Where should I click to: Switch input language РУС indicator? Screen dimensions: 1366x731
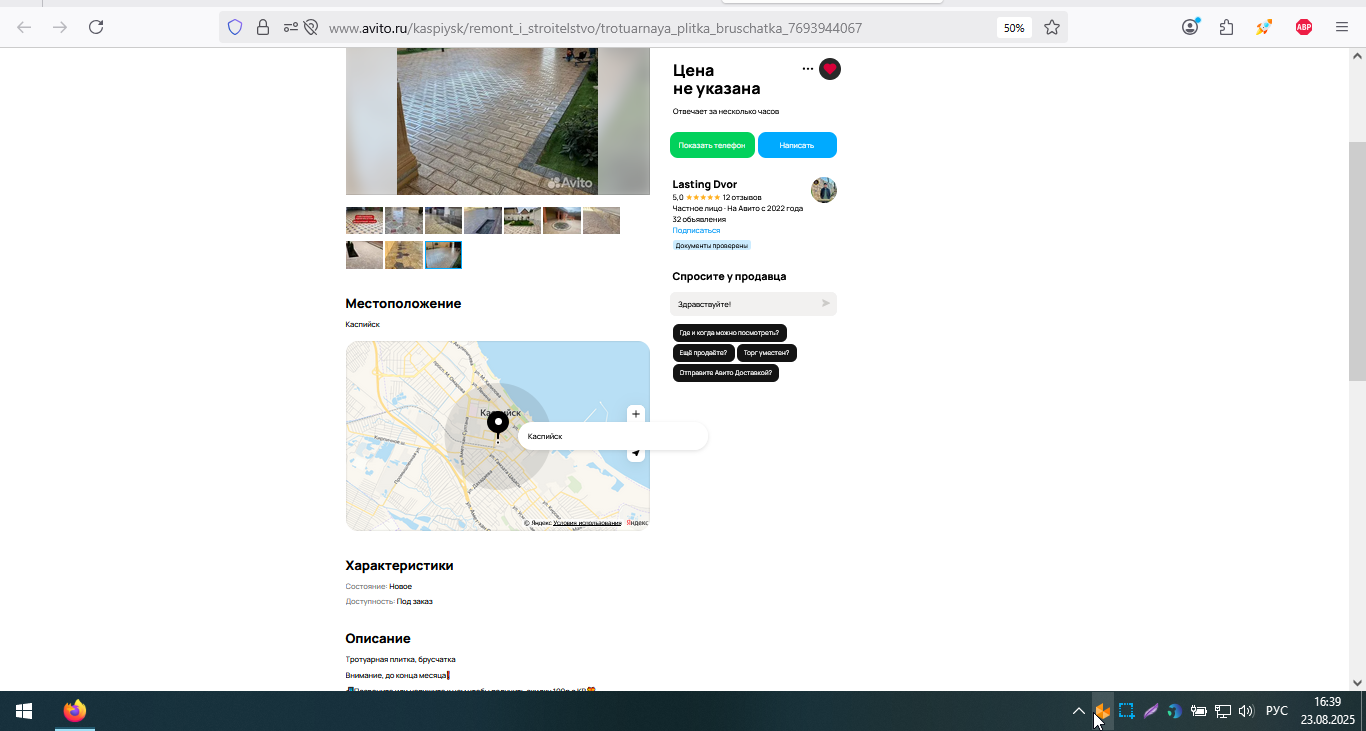1277,711
